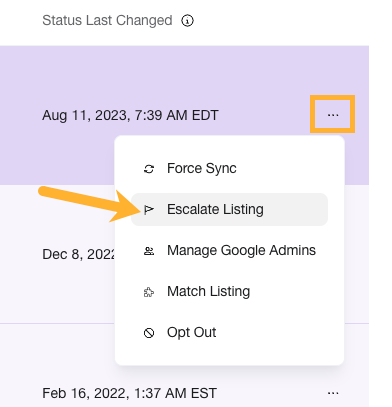This screenshot has height=407, width=392.
Task: Select the Feb 16, 2022 1:37 AM row
Action: point(129,393)
